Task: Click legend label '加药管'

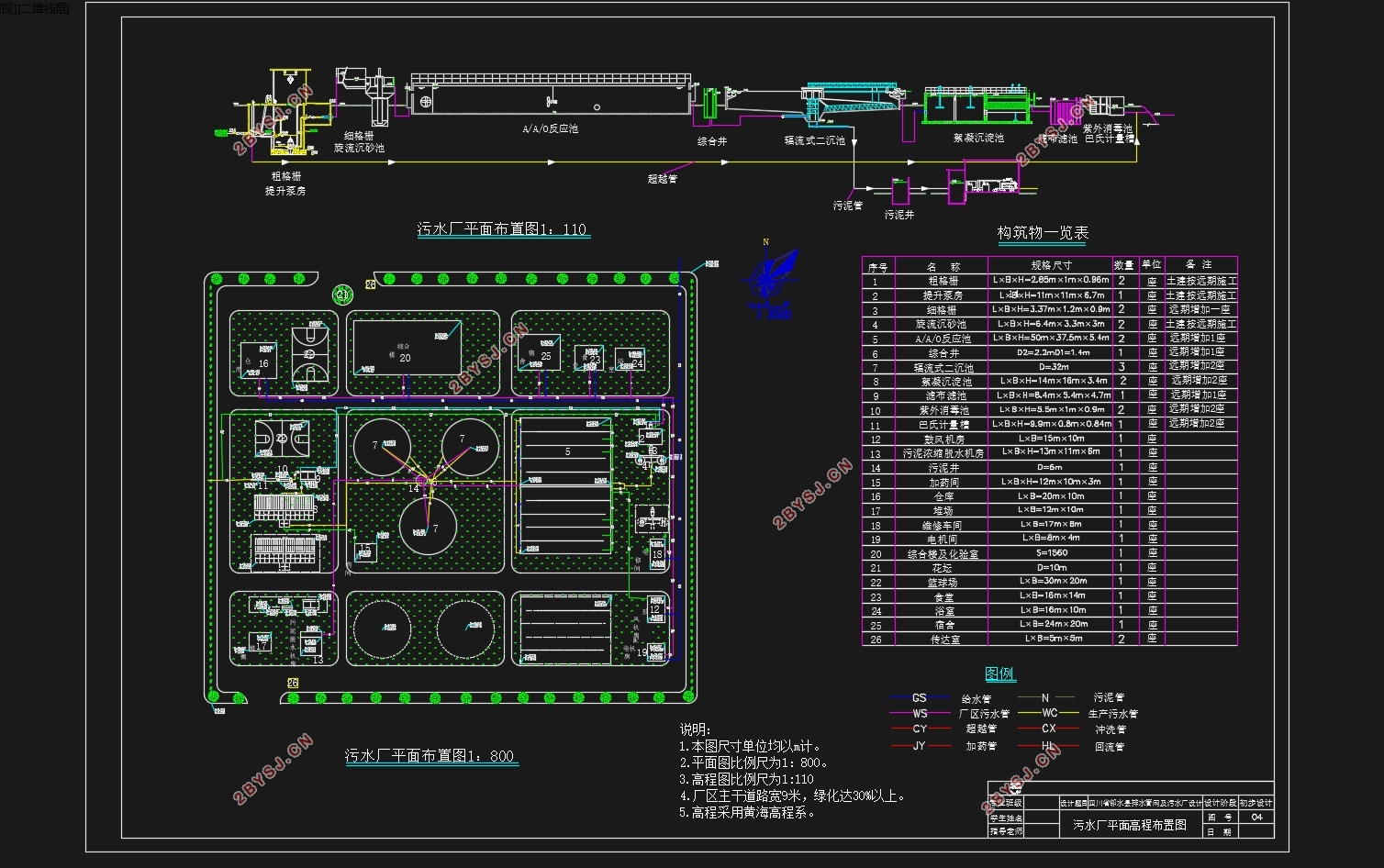Action: (x=981, y=747)
